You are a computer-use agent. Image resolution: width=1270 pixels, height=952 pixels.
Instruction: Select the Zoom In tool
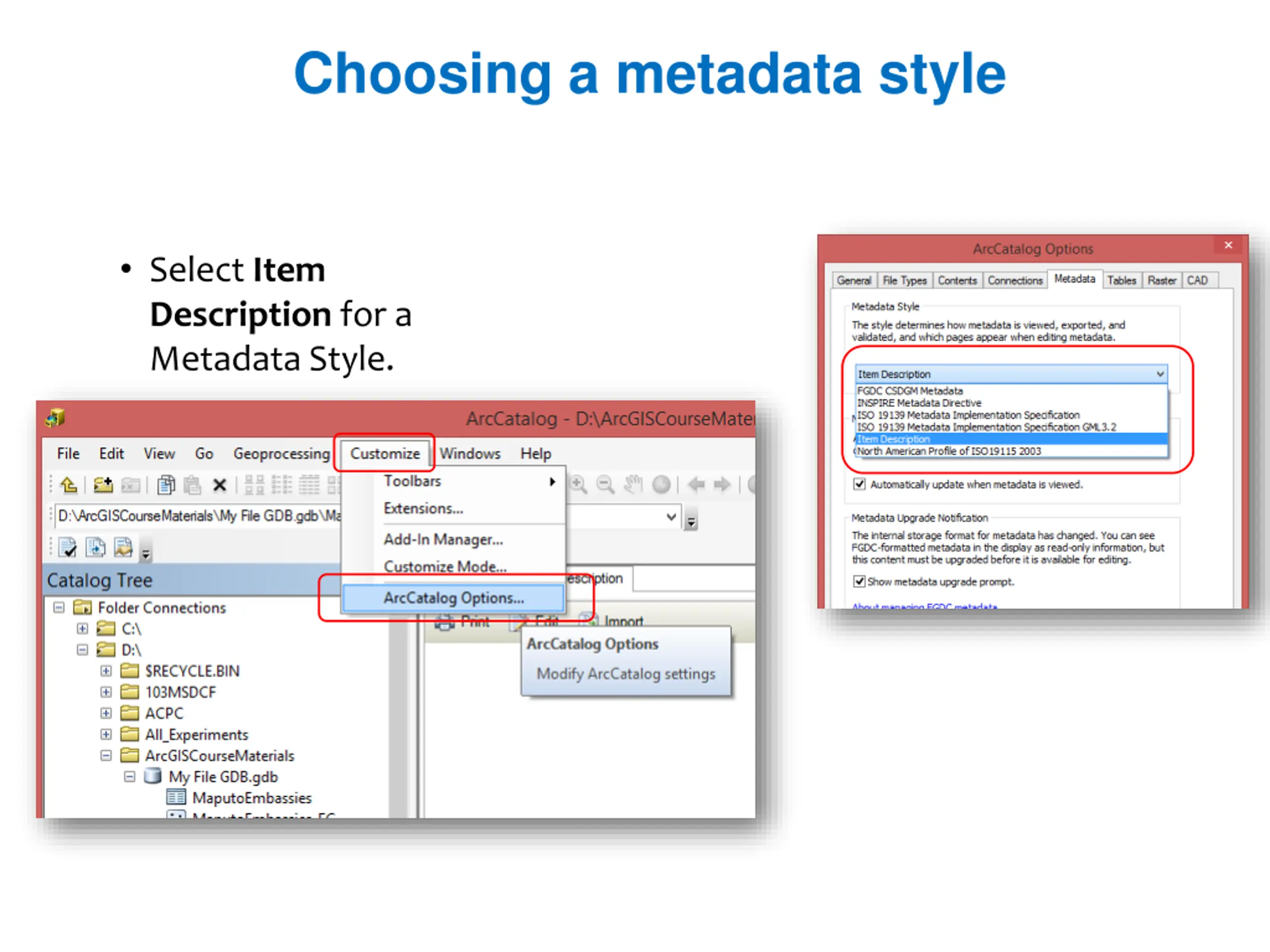tap(578, 485)
